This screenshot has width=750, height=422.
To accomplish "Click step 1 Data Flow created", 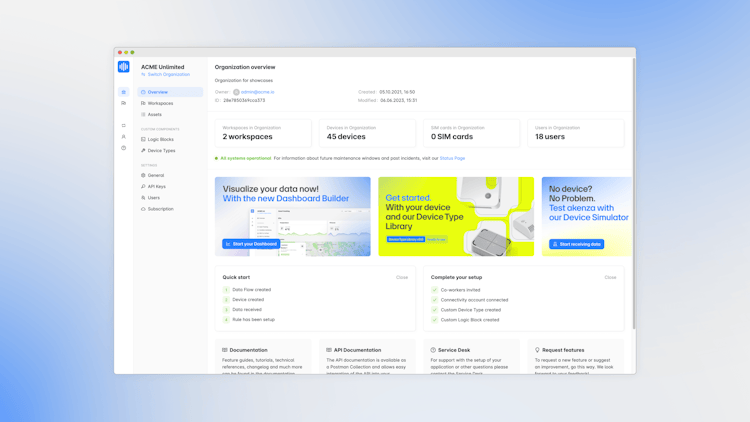I will point(247,290).
